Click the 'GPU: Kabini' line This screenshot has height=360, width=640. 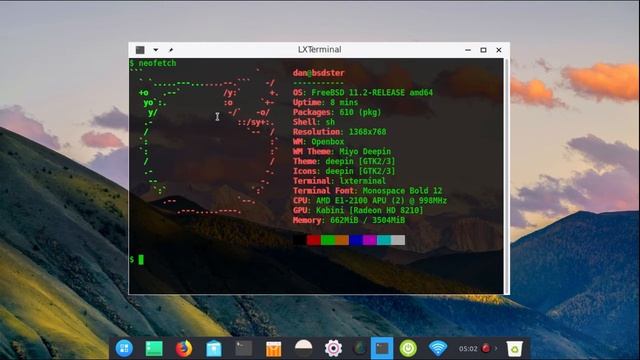pos(358,211)
